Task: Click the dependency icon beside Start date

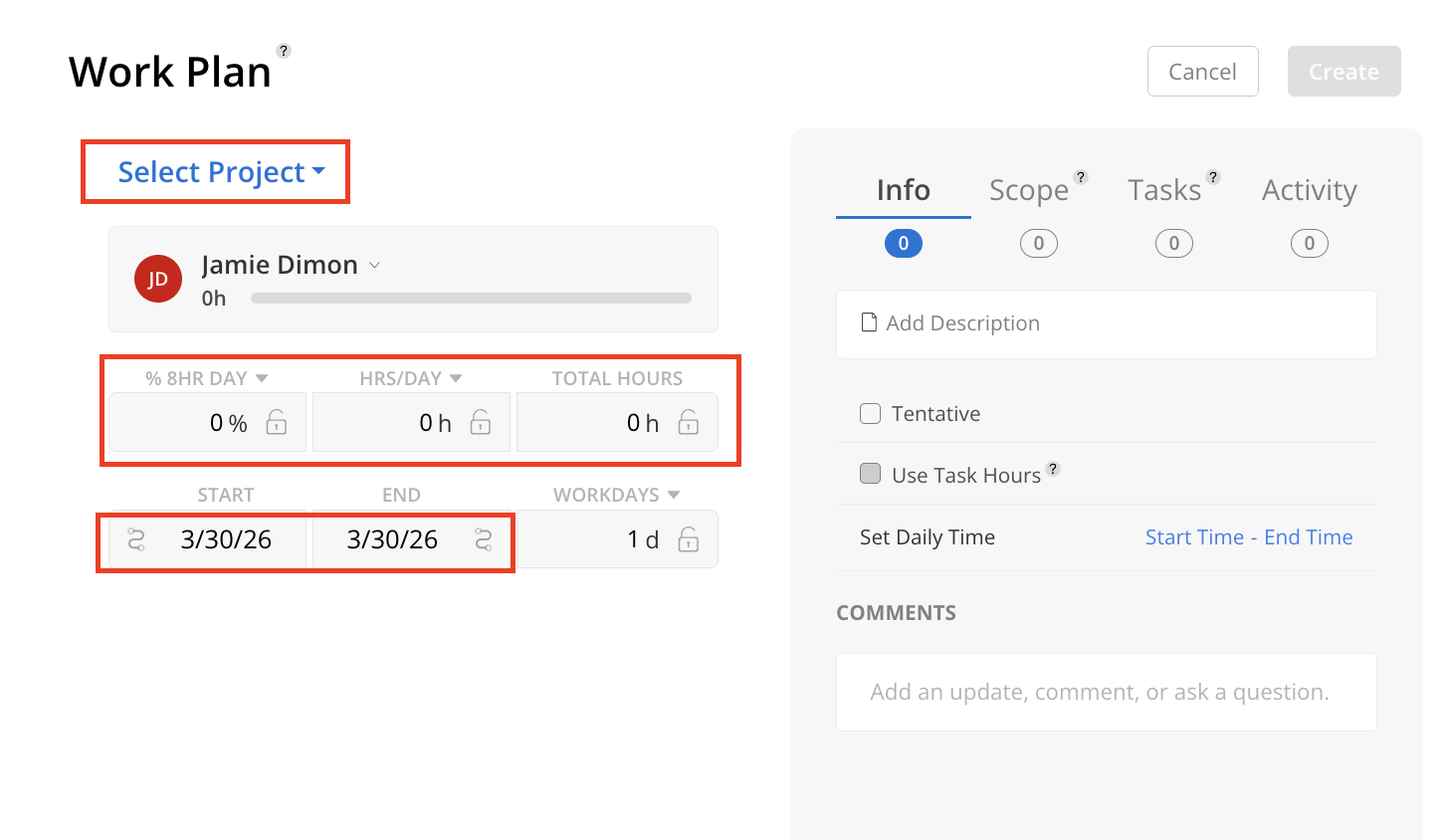Action: coord(137,539)
